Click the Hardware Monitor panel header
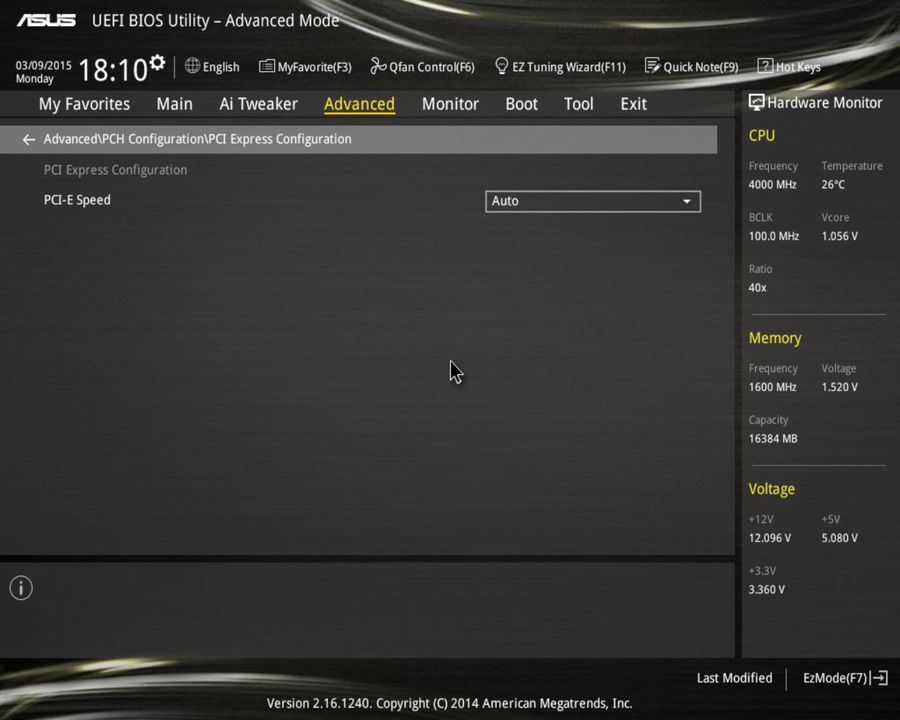 pyautogui.click(x=816, y=102)
